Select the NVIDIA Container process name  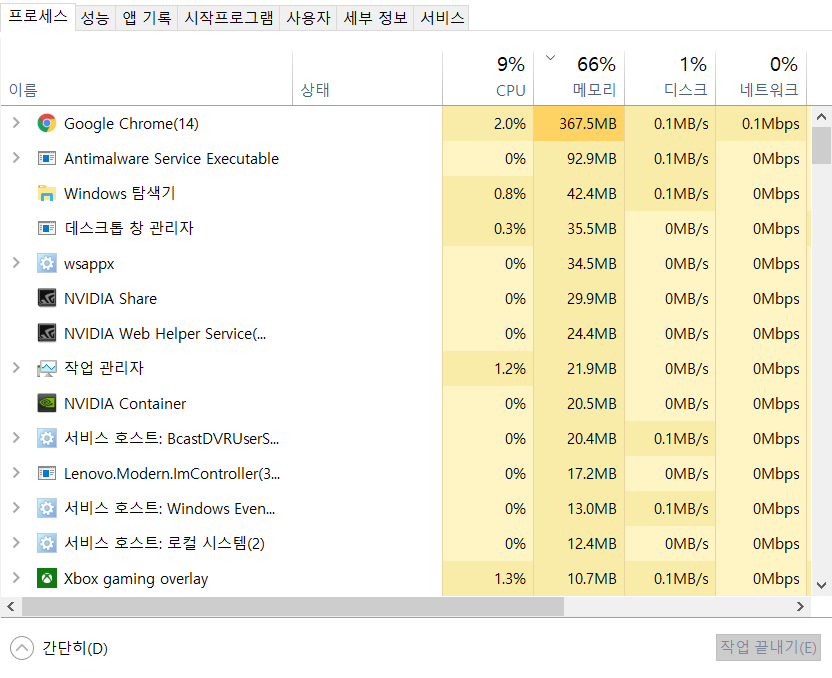125,404
